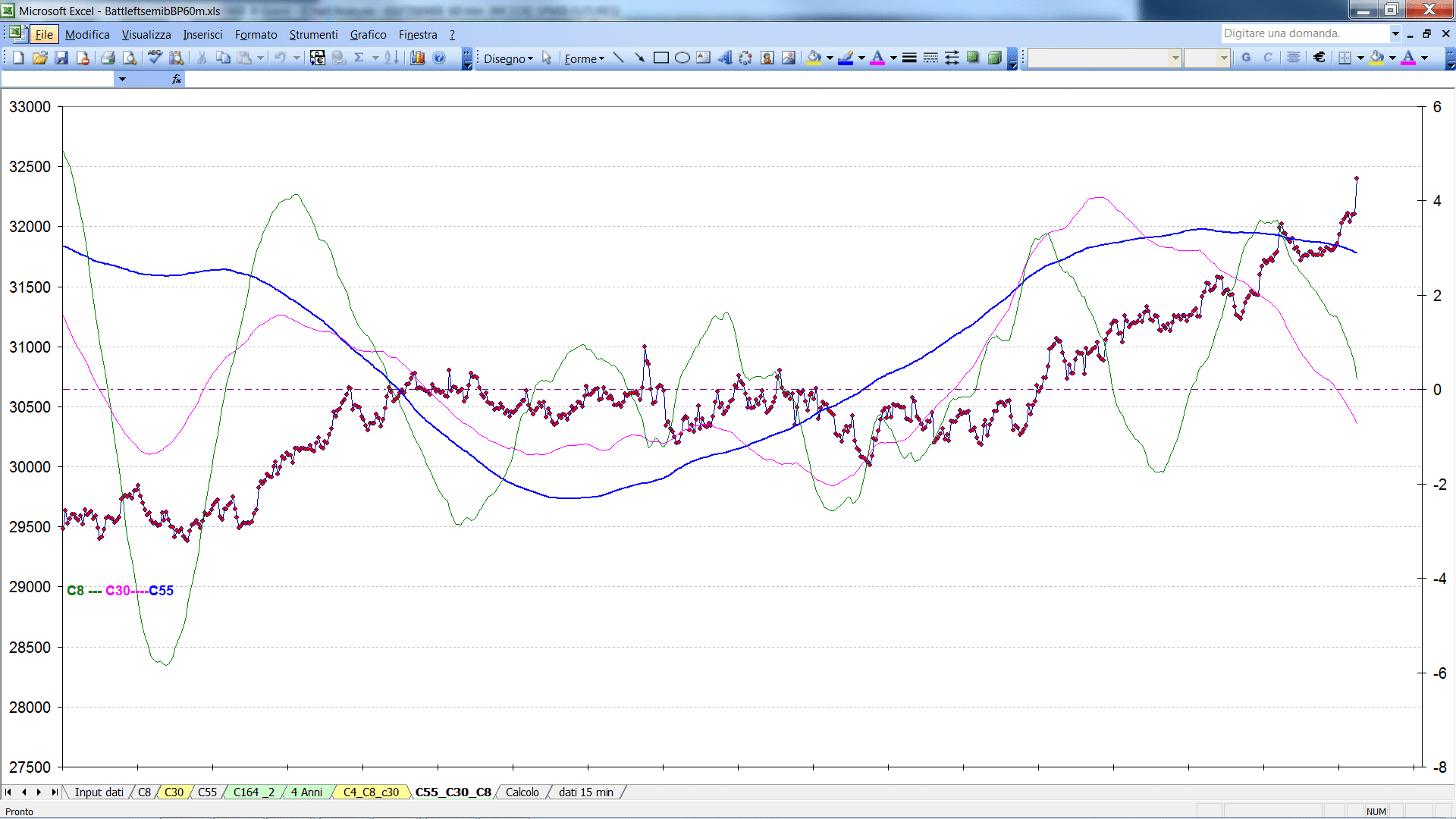Create a new blank workbook
Viewport: 1456px width, 819px height.
[18, 58]
